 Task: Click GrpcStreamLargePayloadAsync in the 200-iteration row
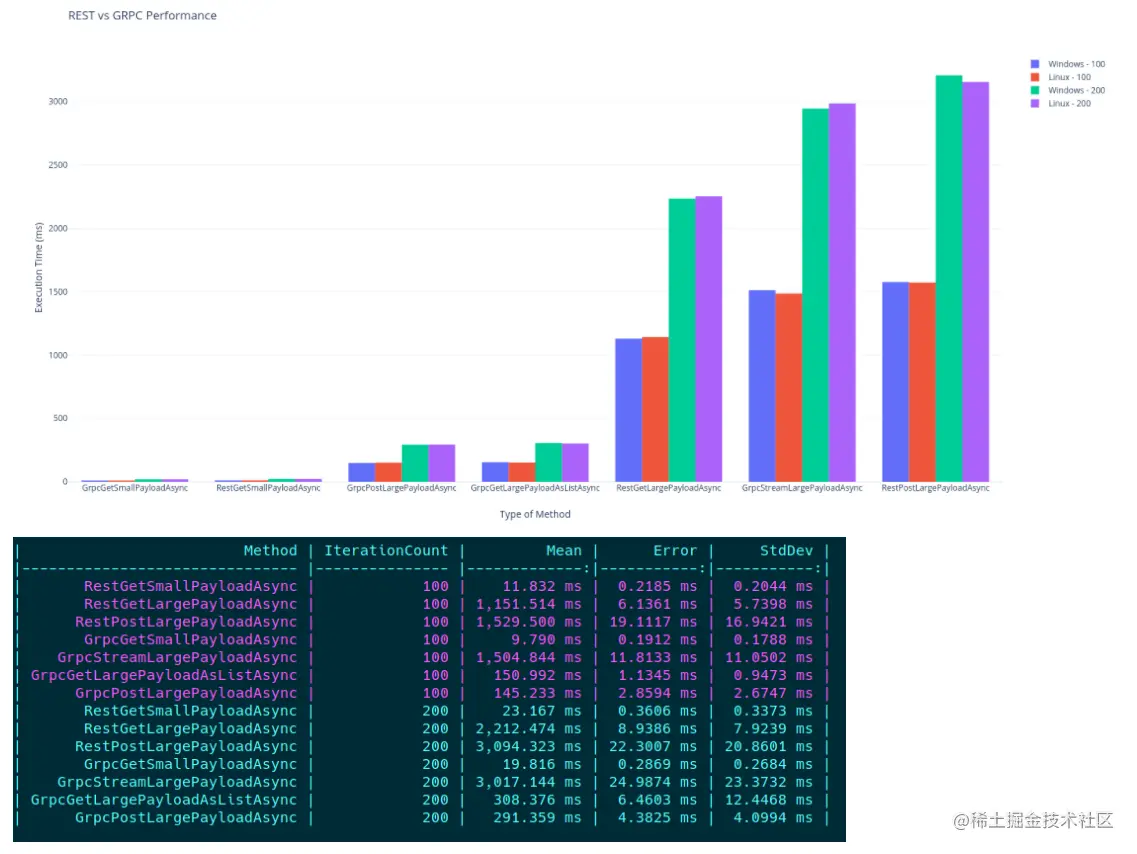coord(177,782)
